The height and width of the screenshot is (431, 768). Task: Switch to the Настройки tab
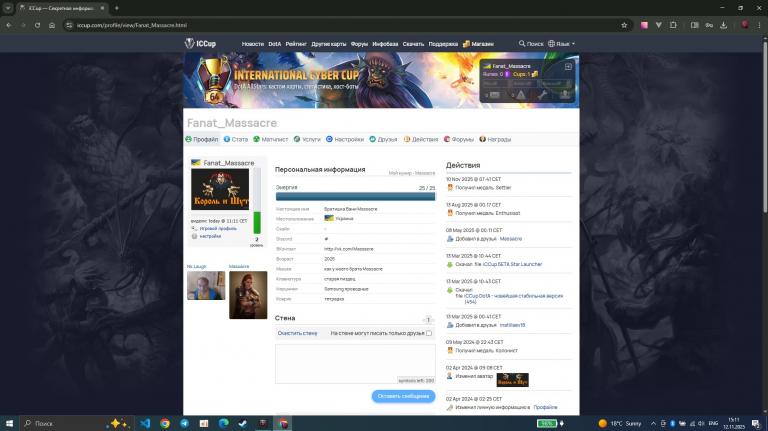click(x=345, y=140)
